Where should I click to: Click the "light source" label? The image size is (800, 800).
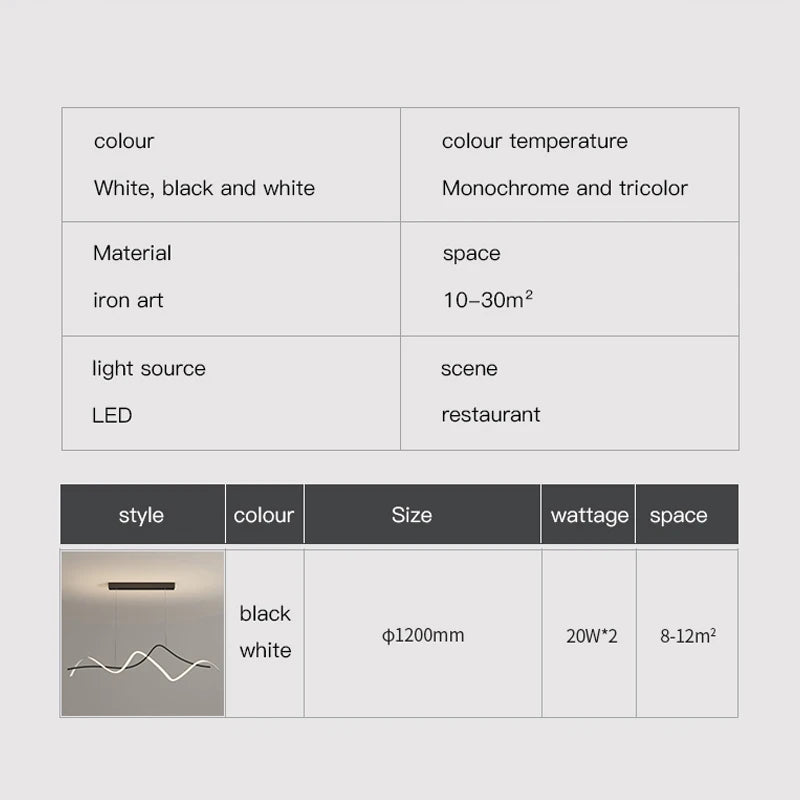point(149,368)
